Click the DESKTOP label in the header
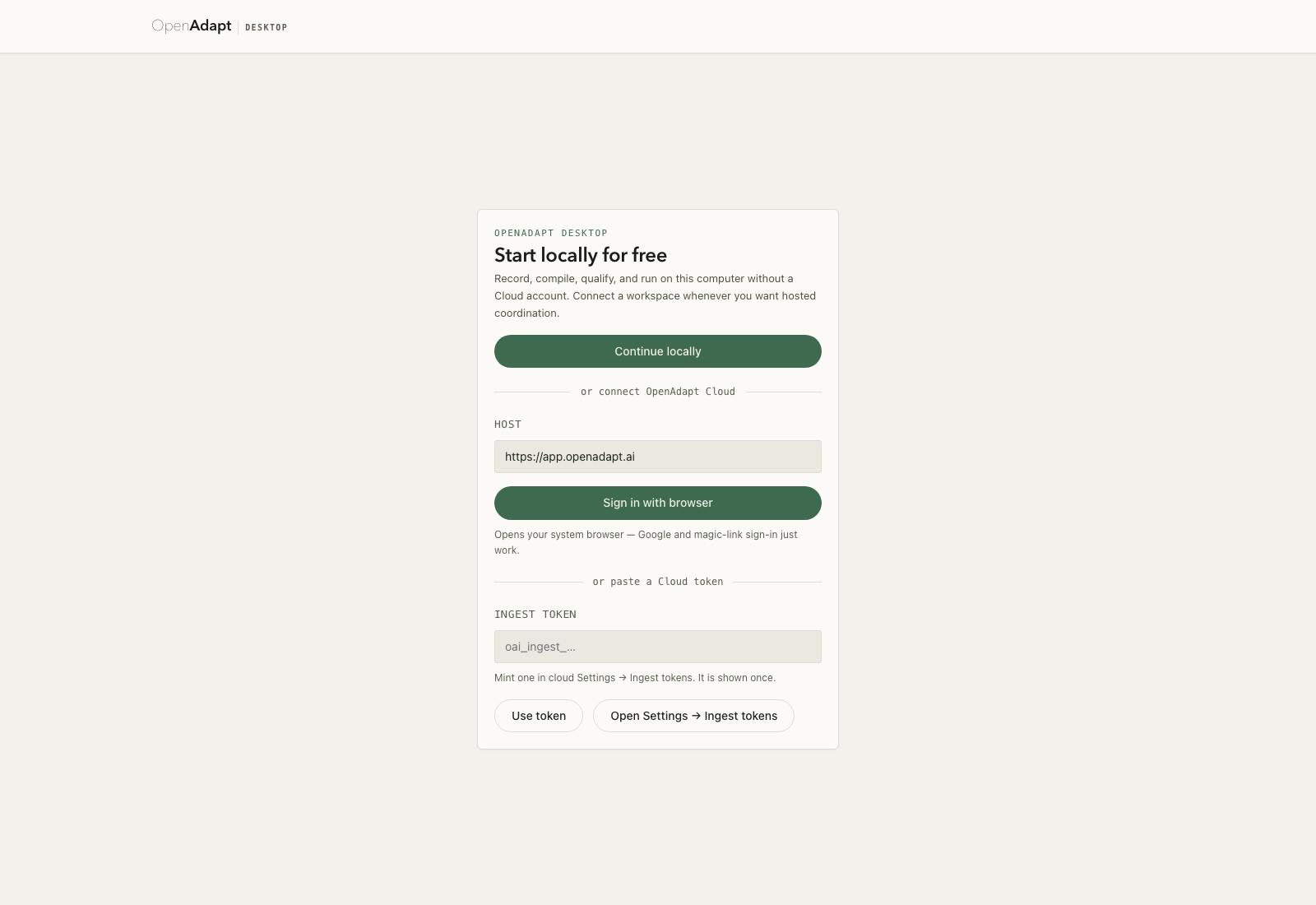Viewport: 1316px width, 905px height. [266, 27]
